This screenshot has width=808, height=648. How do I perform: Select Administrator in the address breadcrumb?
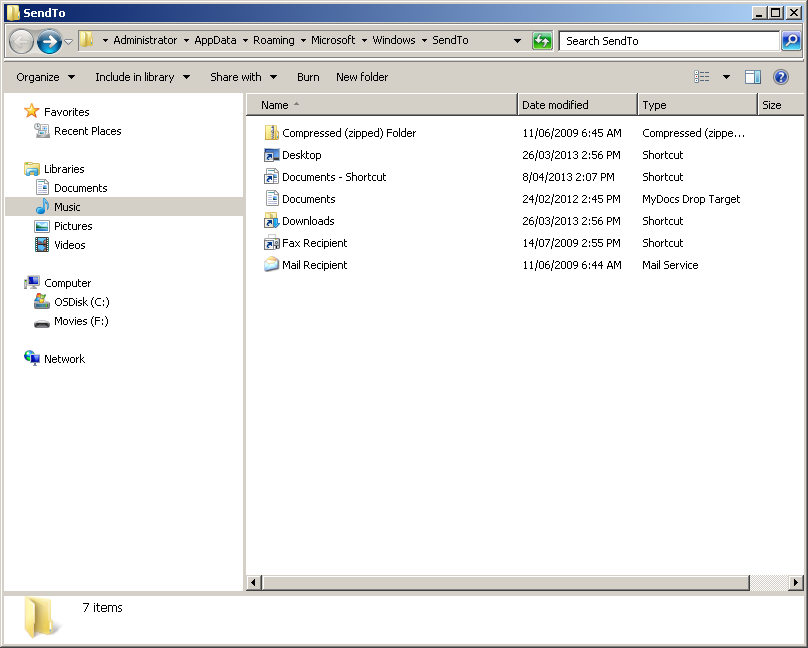pos(145,40)
